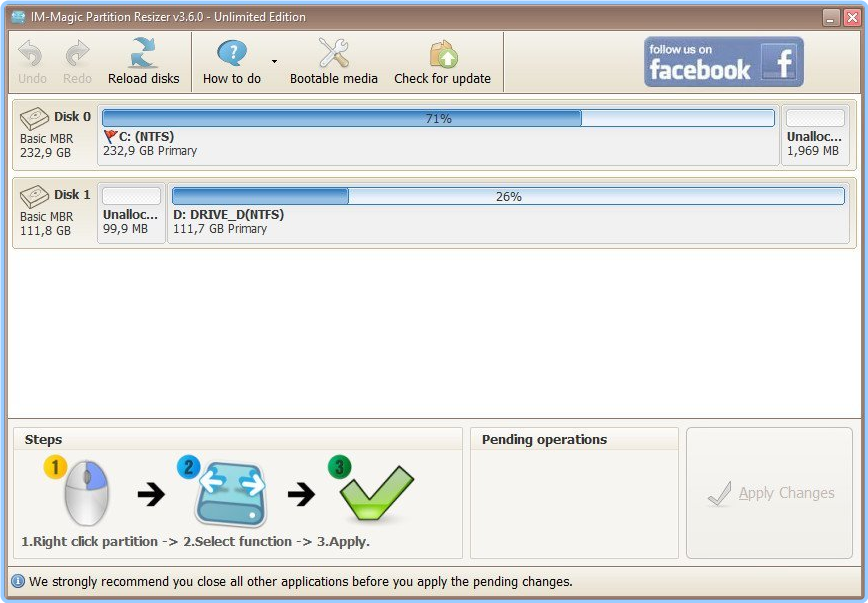This screenshot has width=868, height=603.
Task: Select the 1,969 MB unallocated space bar
Action: 815,118
